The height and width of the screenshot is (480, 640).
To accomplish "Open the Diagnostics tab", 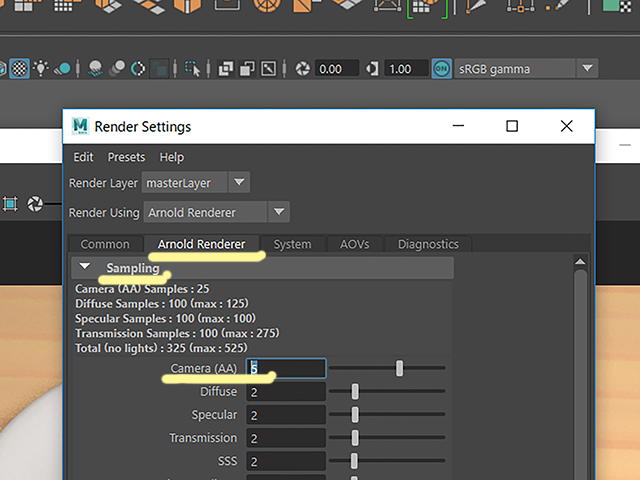I will coord(428,244).
